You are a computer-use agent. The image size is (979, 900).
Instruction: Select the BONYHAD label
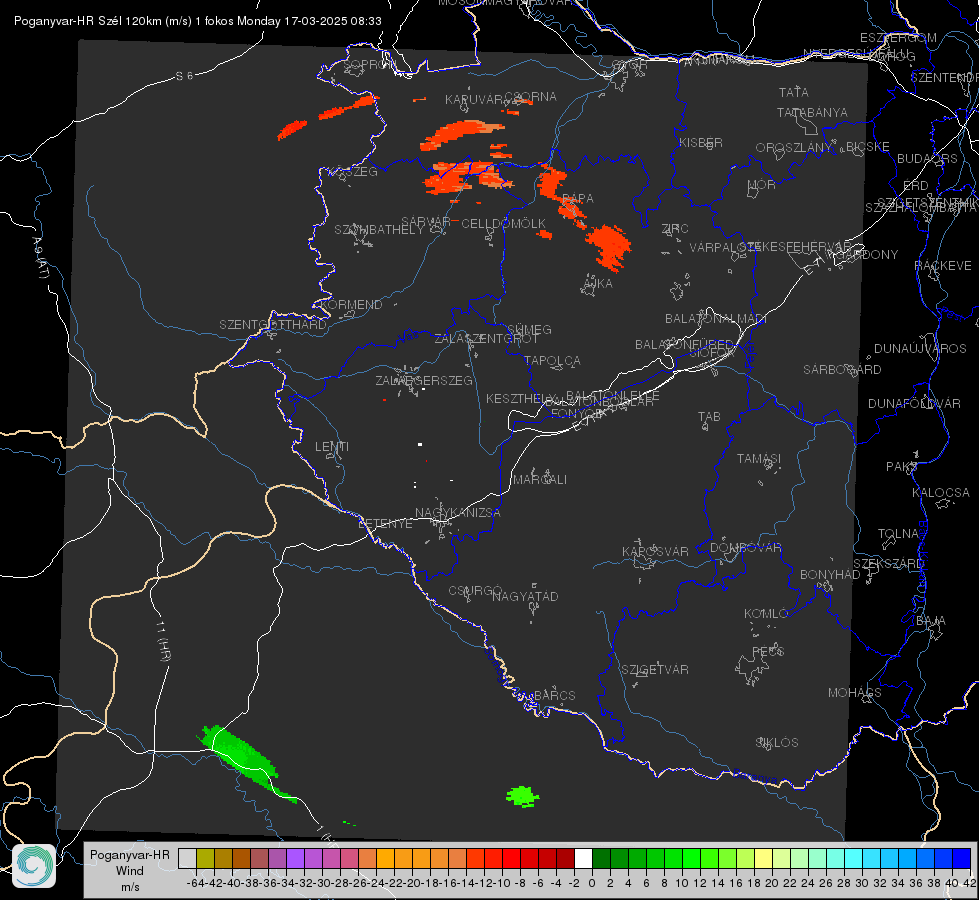[x=830, y=575]
